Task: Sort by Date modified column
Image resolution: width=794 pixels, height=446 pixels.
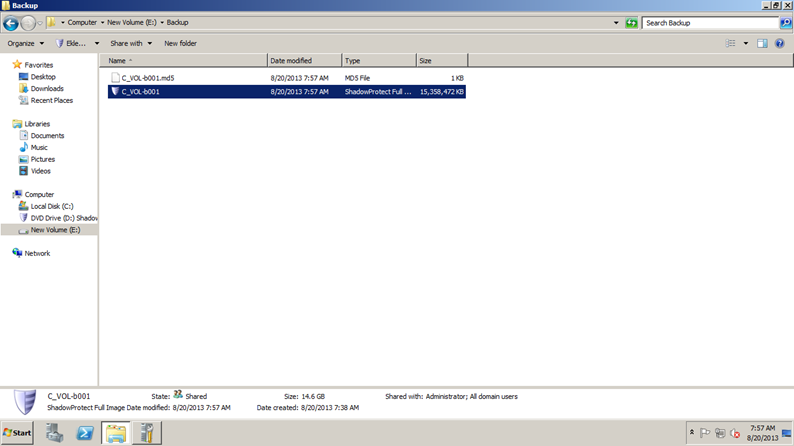Action: [x=304, y=61]
